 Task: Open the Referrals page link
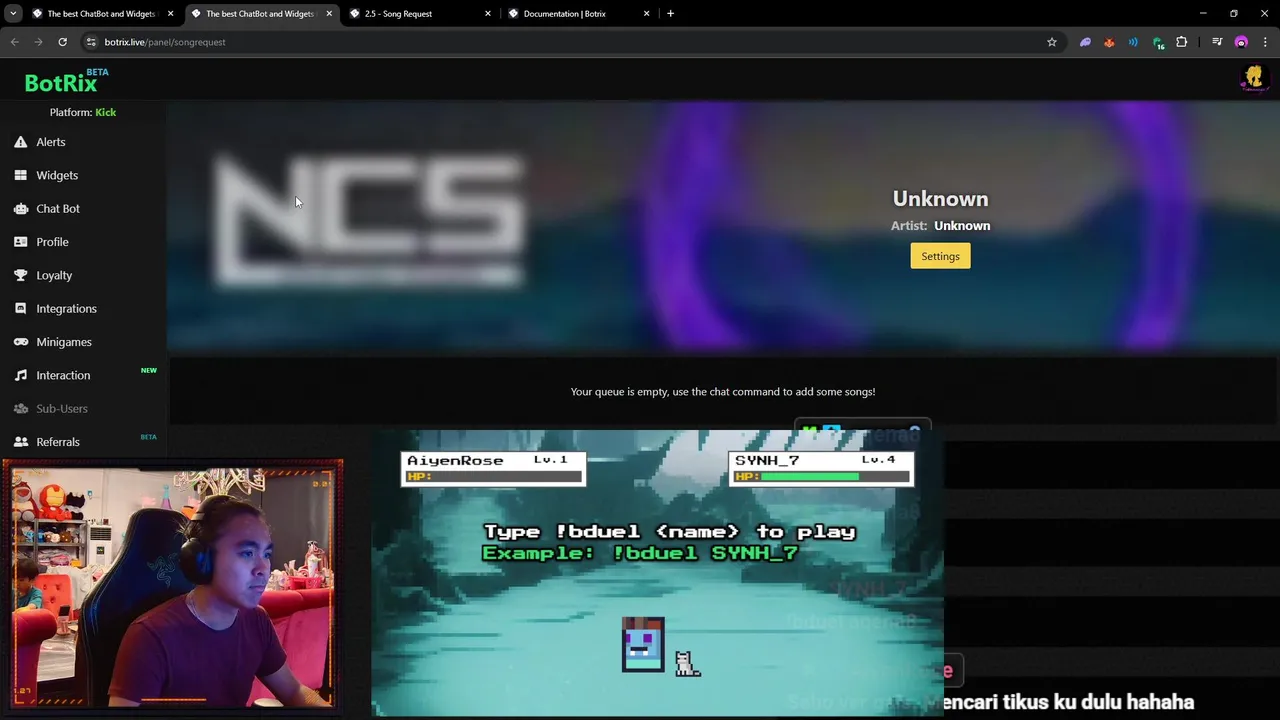(58, 442)
